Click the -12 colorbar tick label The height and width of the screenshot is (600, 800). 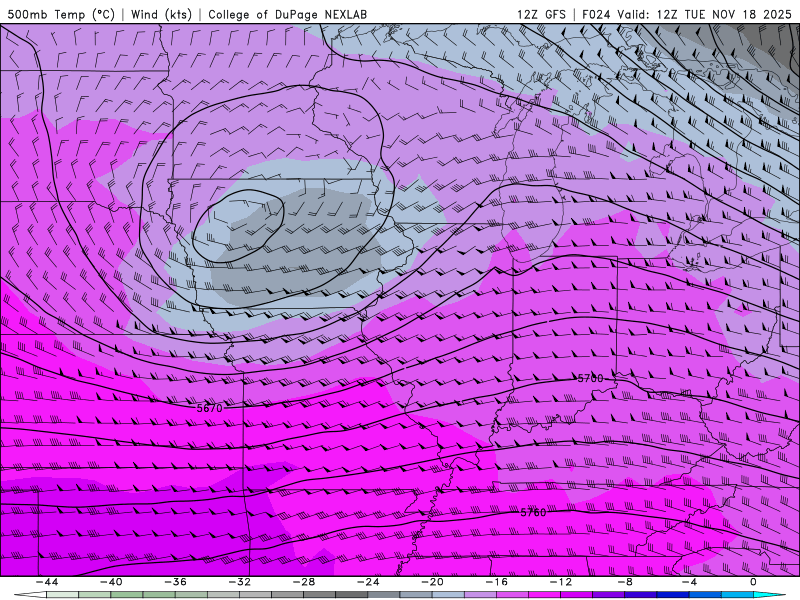click(561, 582)
